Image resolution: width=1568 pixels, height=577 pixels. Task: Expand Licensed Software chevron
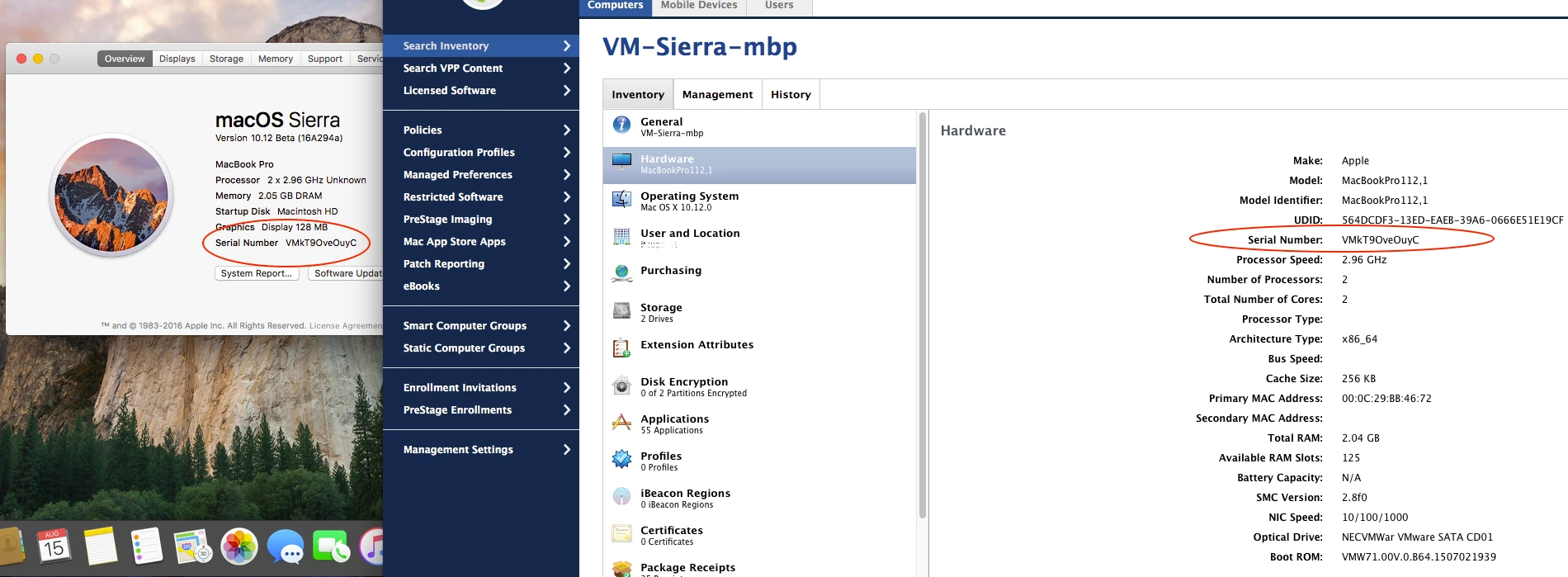point(566,91)
